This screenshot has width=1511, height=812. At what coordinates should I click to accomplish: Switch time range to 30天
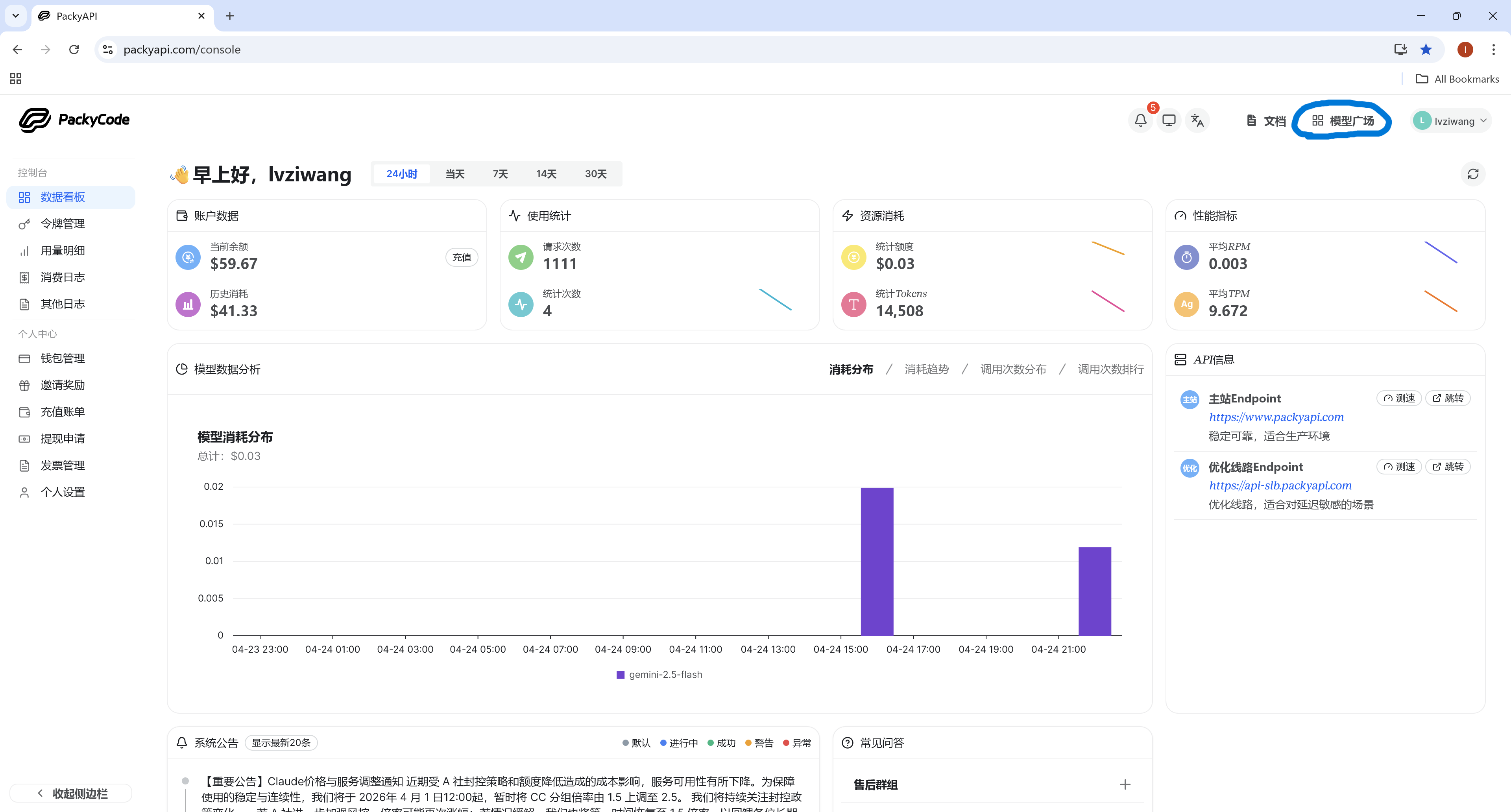[x=595, y=174]
